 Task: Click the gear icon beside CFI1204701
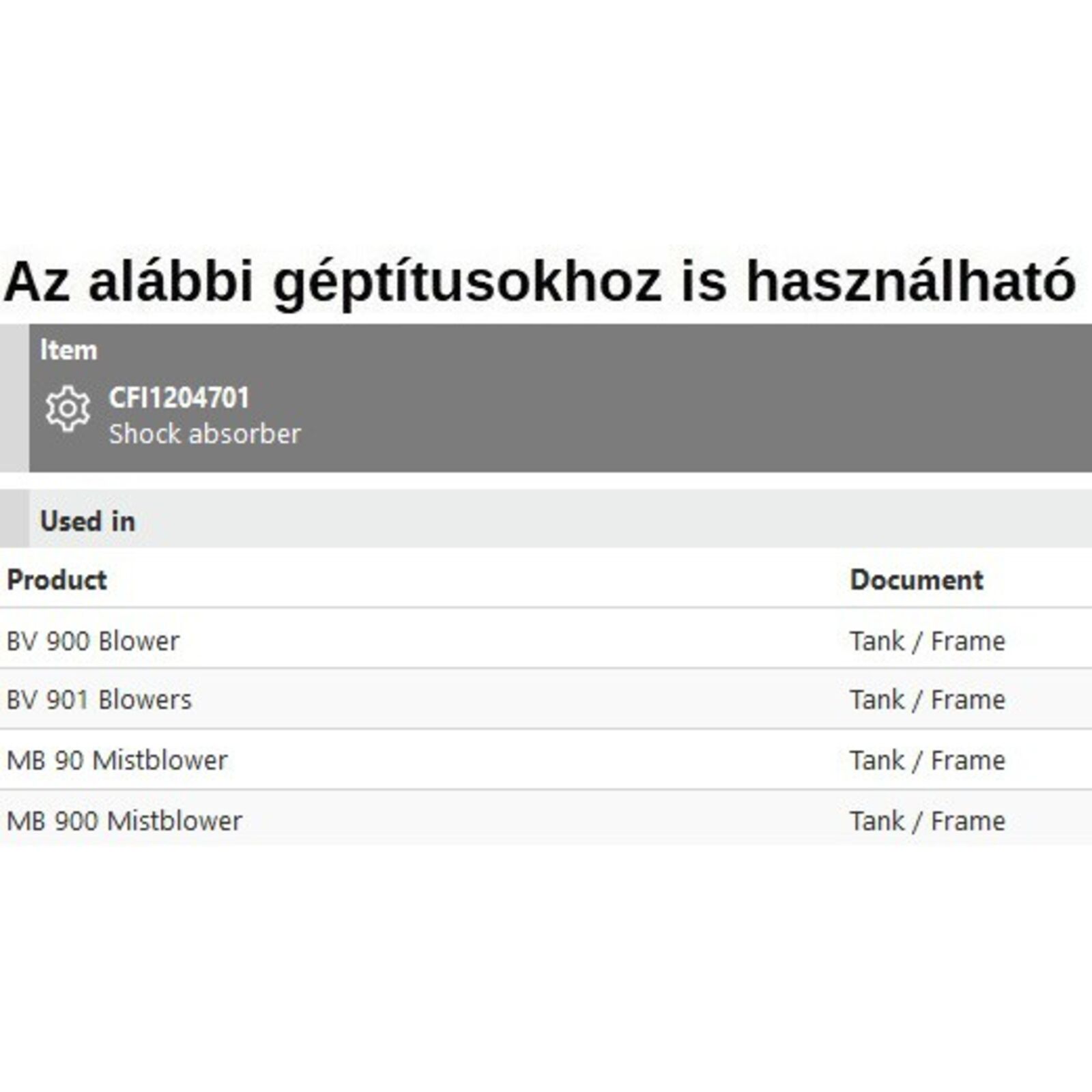tap(68, 409)
